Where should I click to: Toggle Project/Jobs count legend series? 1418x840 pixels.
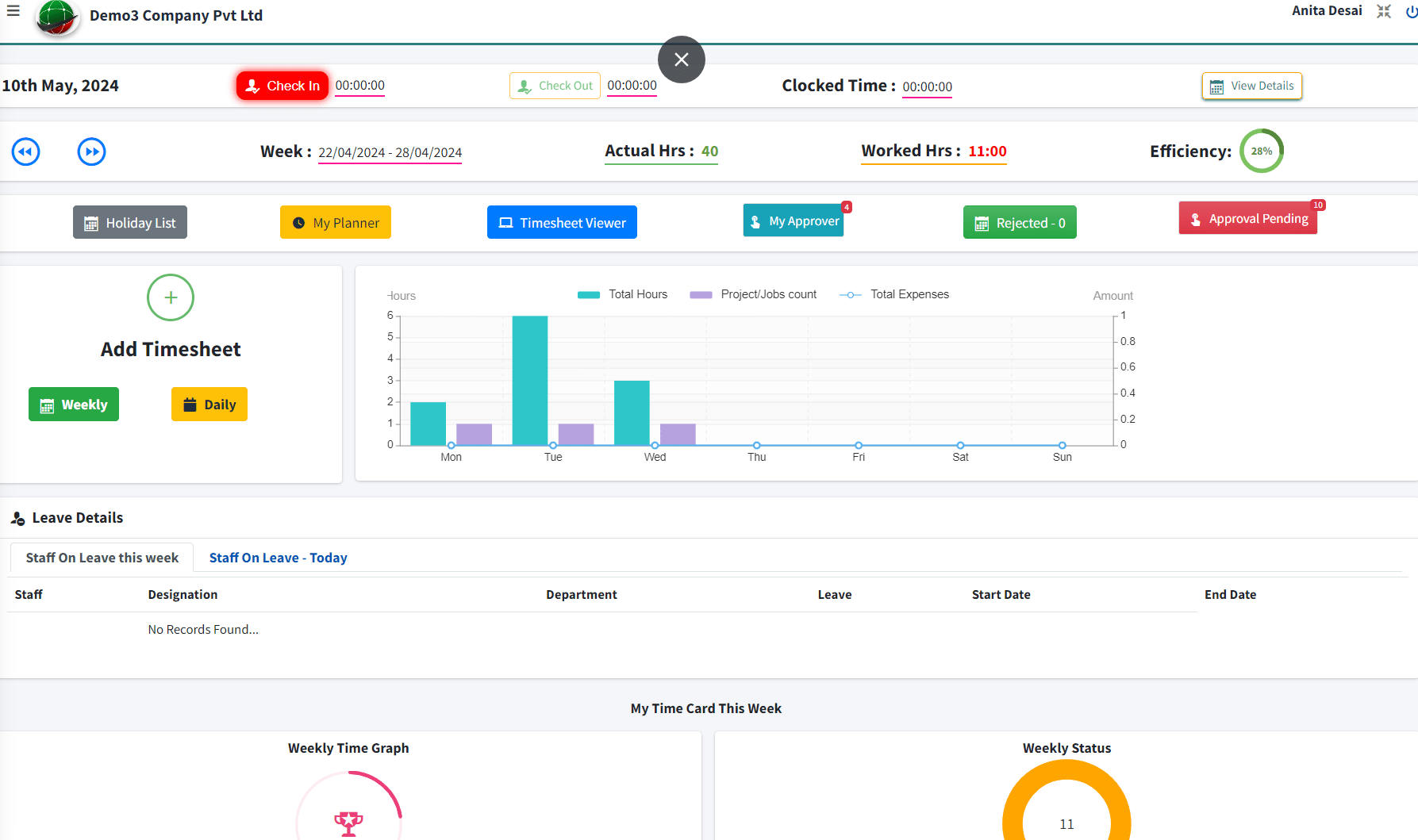(x=753, y=294)
